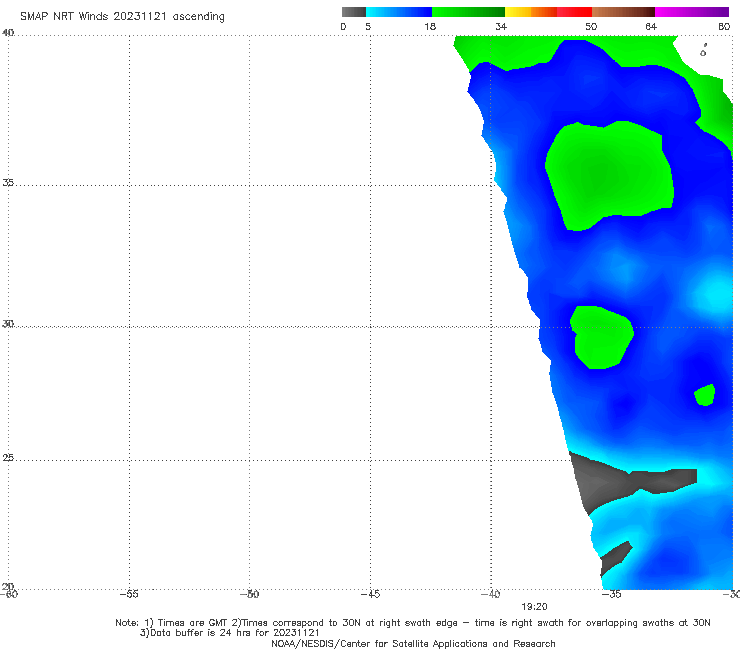
Task: Click the yellow-orange segment of the color bar
Action: coord(531,12)
